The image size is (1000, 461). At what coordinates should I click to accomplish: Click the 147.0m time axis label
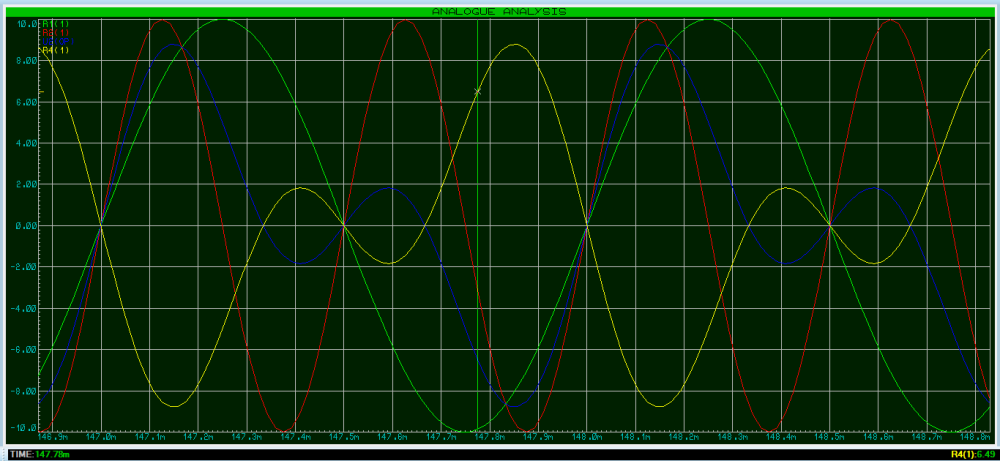coord(101,439)
